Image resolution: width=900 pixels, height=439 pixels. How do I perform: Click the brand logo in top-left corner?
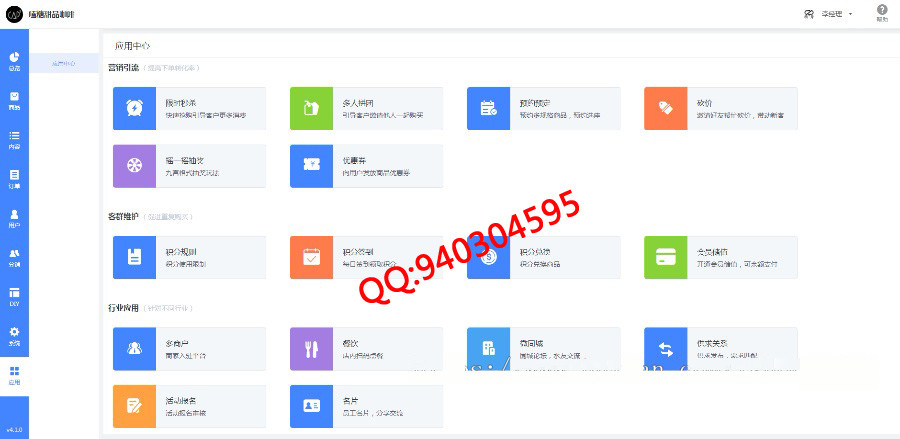click(x=15, y=14)
